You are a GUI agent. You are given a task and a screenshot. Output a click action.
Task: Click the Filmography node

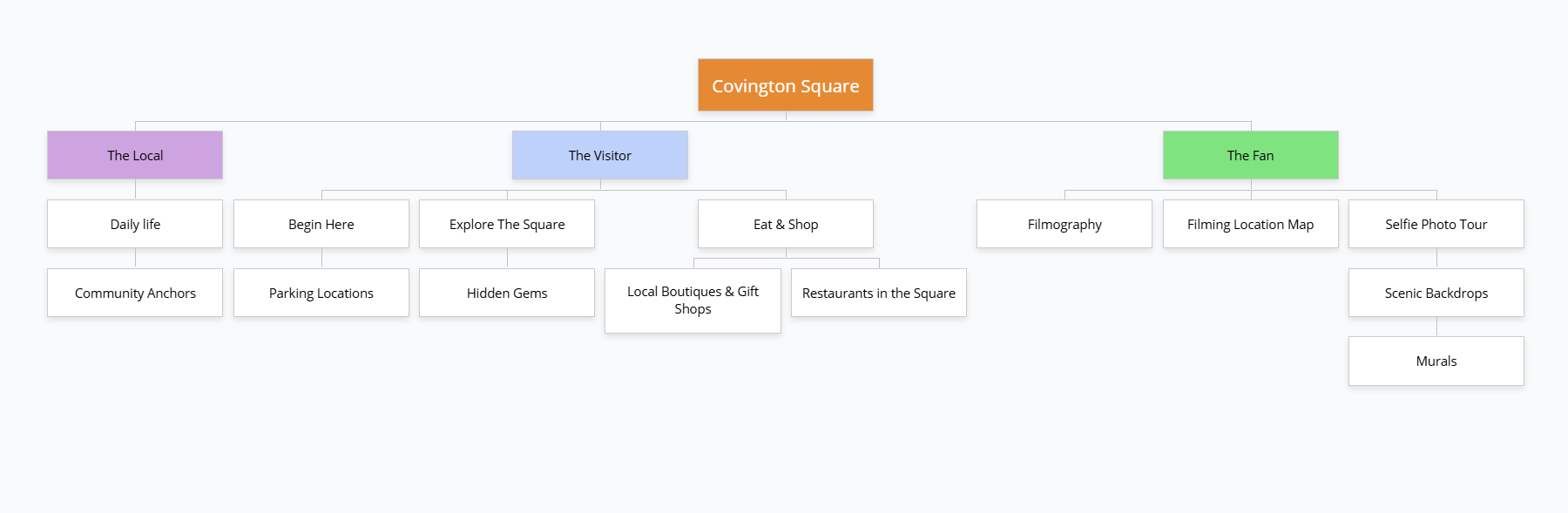1064,224
